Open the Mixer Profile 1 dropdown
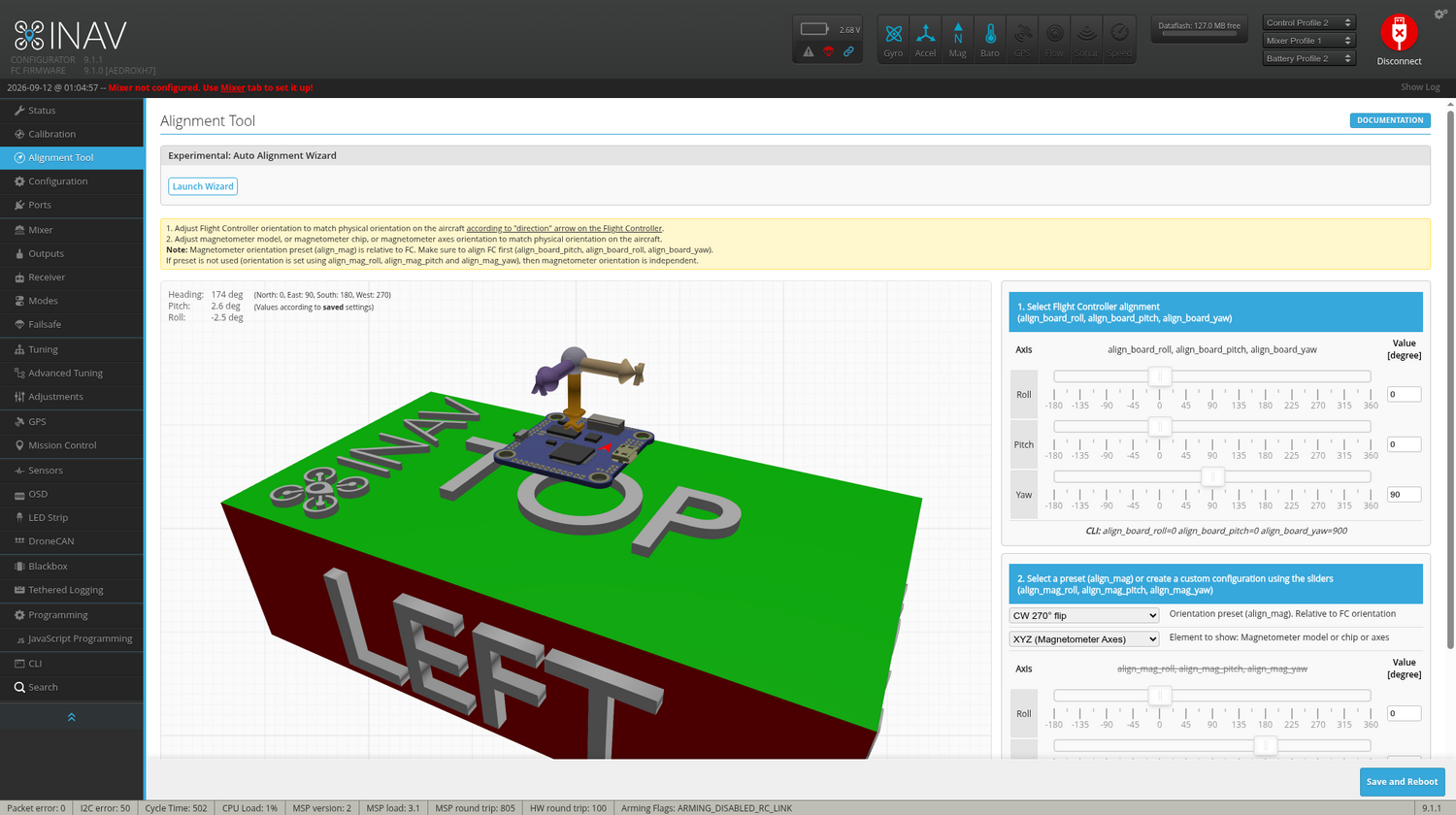The width and height of the screenshot is (1456, 815). [1308, 41]
